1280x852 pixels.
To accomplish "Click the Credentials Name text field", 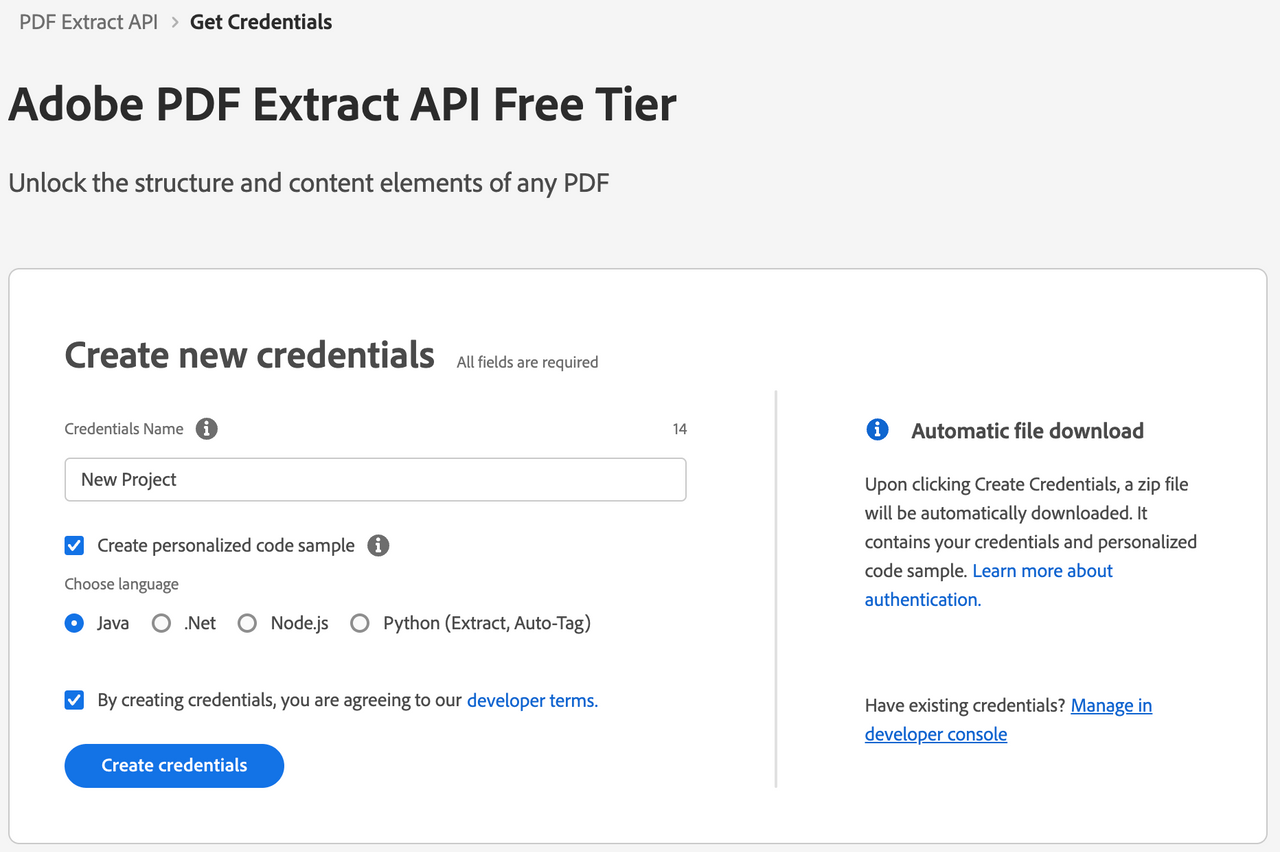I will tap(375, 480).
